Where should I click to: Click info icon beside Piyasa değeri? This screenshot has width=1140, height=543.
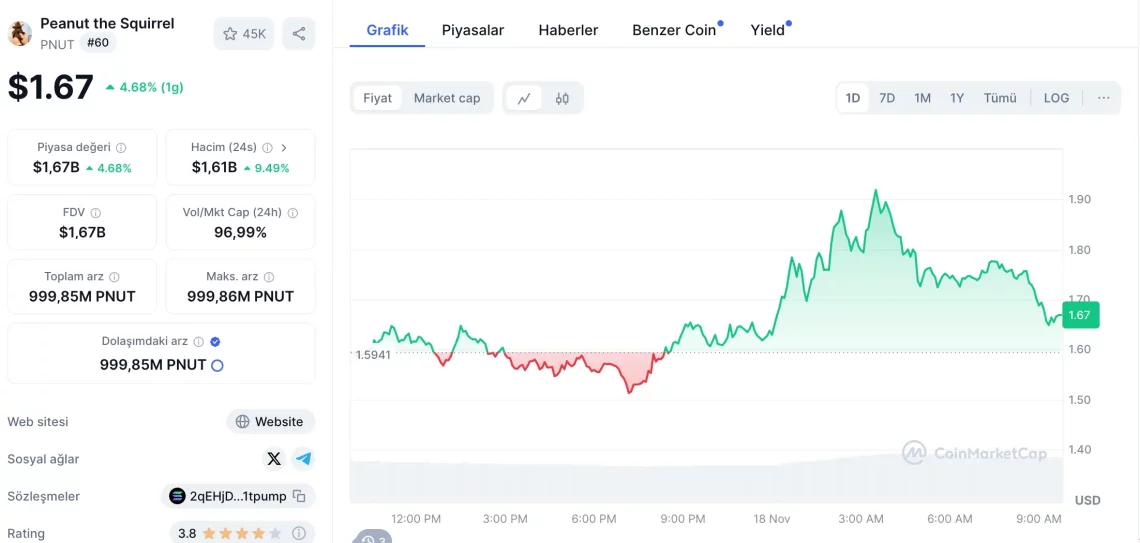pyautogui.click(x=121, y=147)
